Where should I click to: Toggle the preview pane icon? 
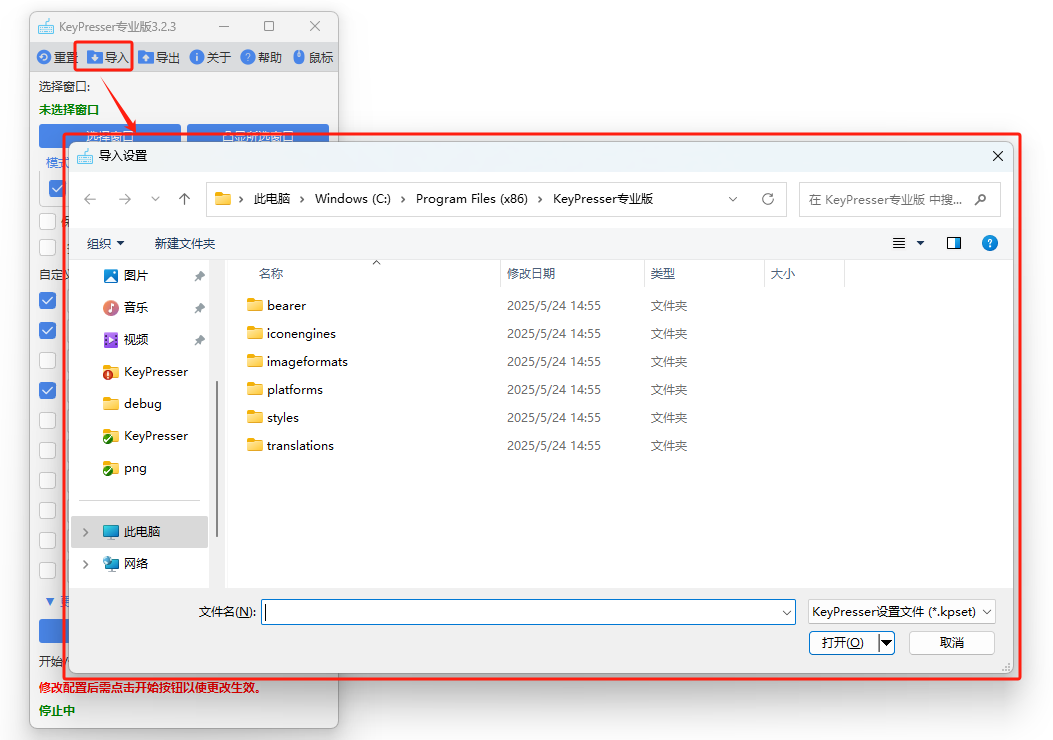954,243
